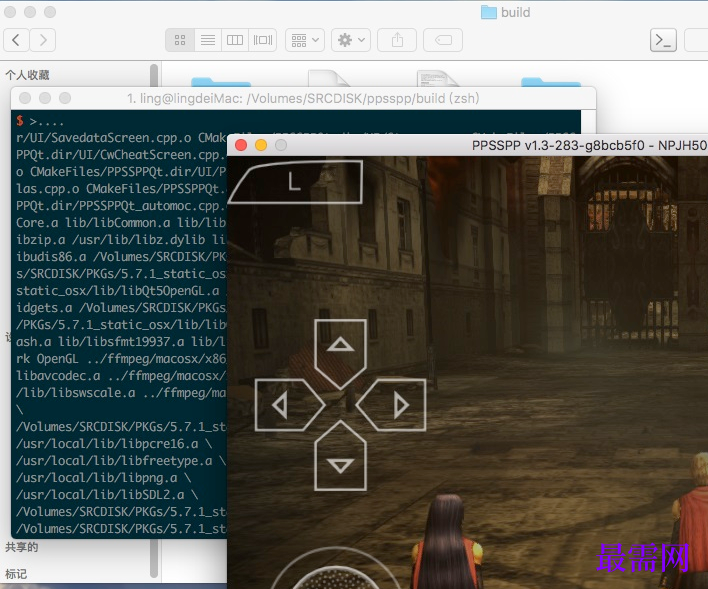Viewport: 708px width, 589px height.
Task: Switch Finder to icon view
Action: coord(180,40)
